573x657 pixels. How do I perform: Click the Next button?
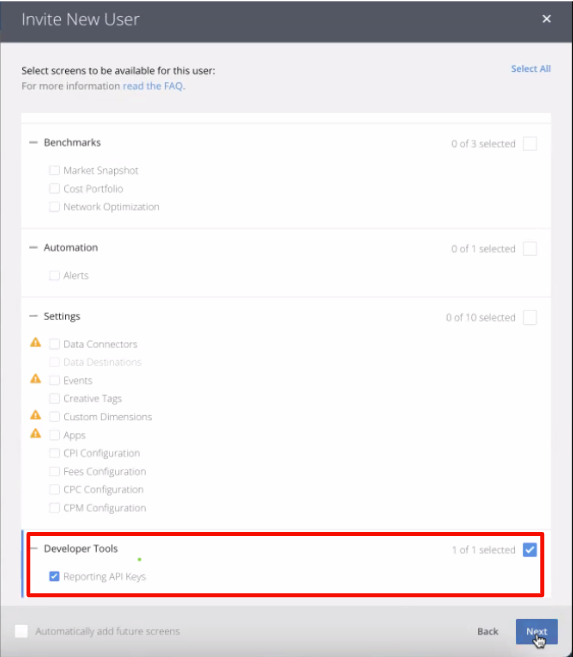537,631
